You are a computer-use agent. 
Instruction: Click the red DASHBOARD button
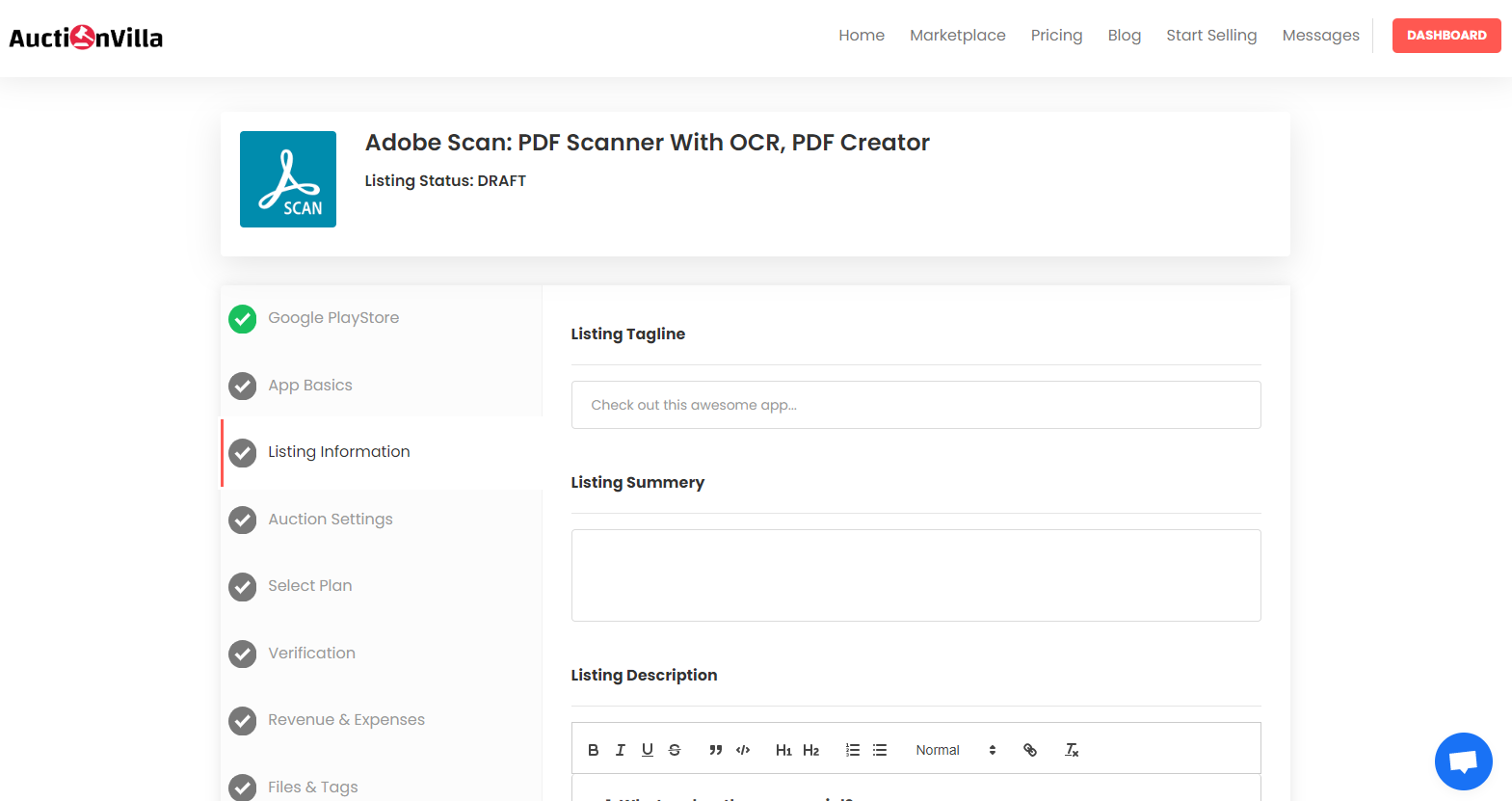(x=1446, y=36)
